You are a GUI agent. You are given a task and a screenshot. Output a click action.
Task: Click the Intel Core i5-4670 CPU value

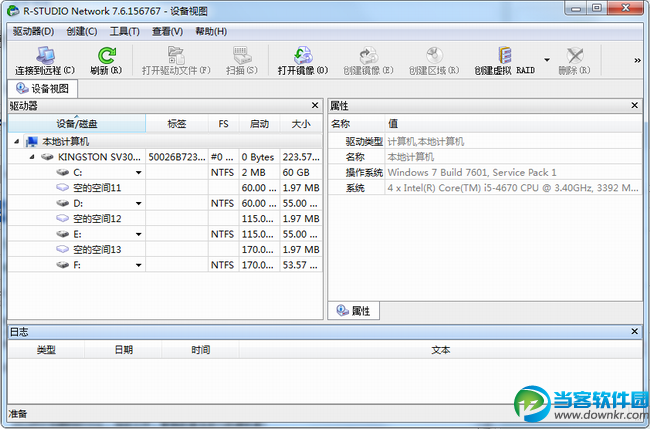pyautogui.click(x=513, y=188)
